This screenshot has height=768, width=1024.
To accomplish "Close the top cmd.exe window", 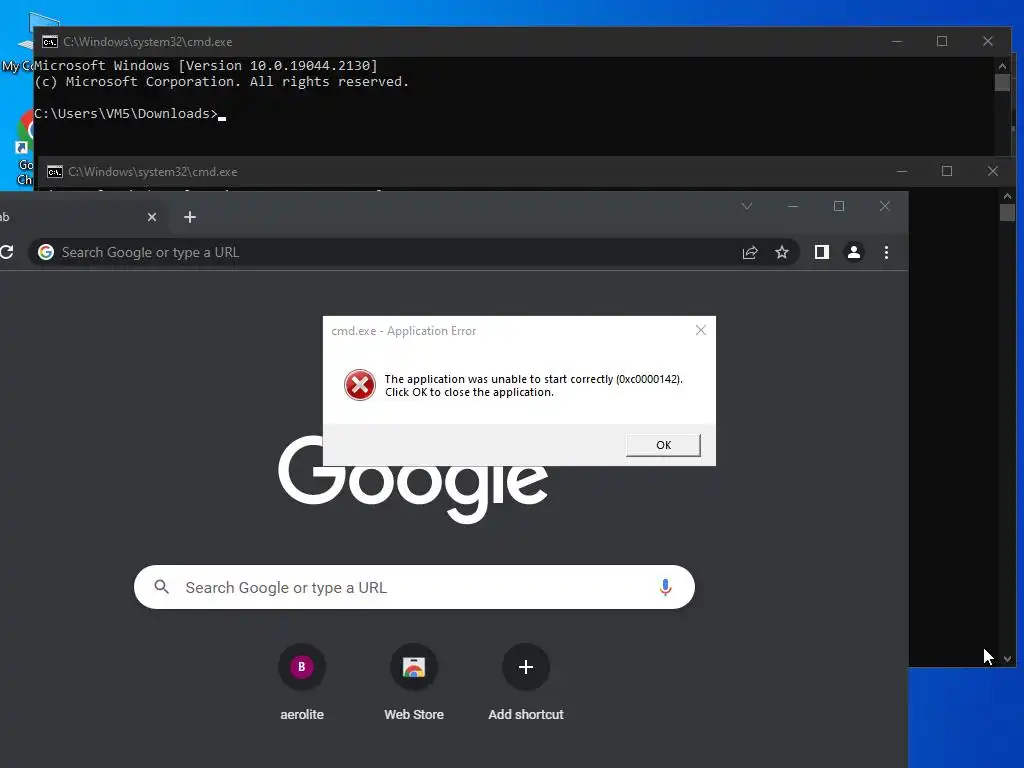I will [987, 41].
